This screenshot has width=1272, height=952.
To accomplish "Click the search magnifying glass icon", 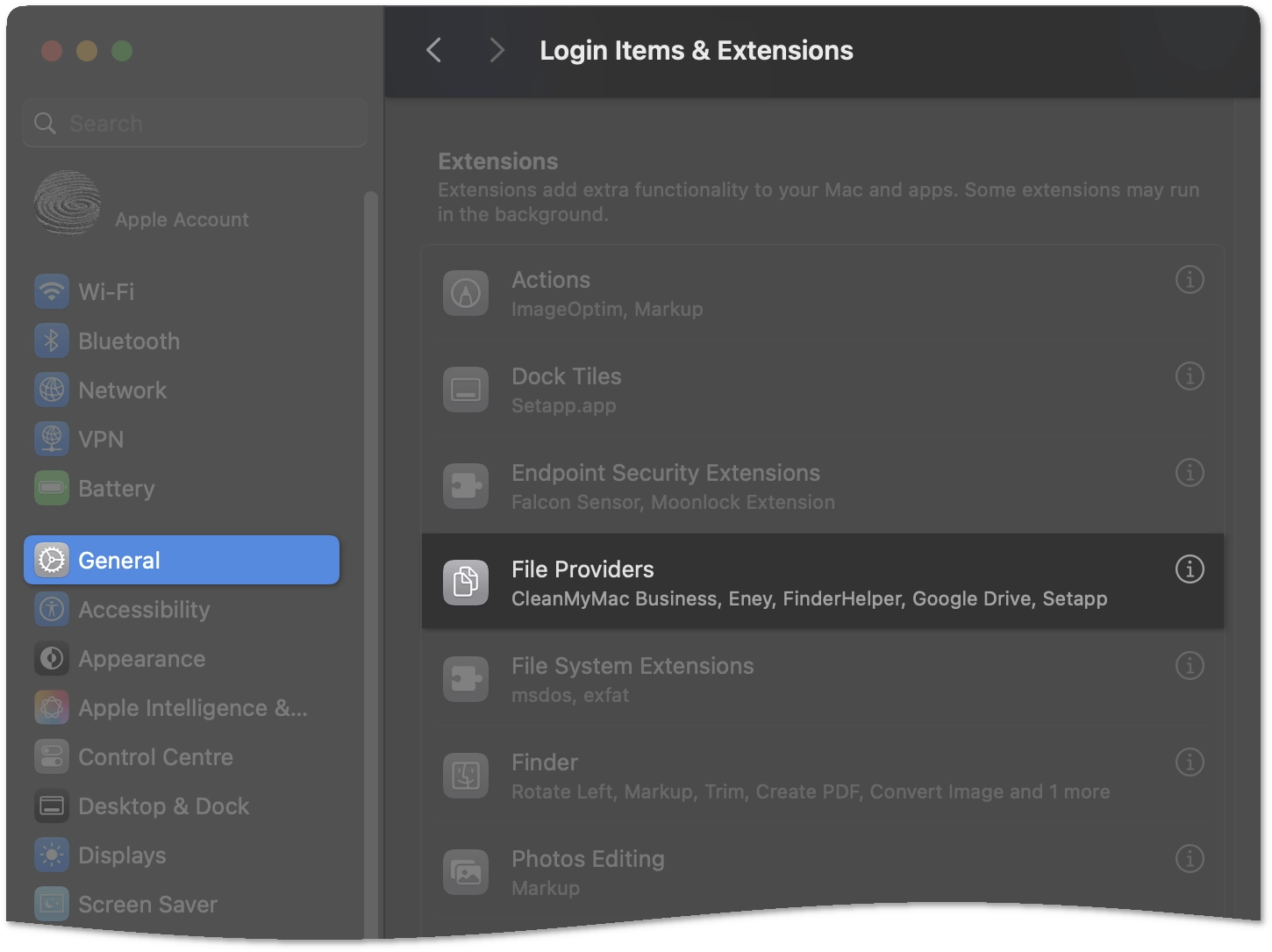I will (x=45, y=124).
